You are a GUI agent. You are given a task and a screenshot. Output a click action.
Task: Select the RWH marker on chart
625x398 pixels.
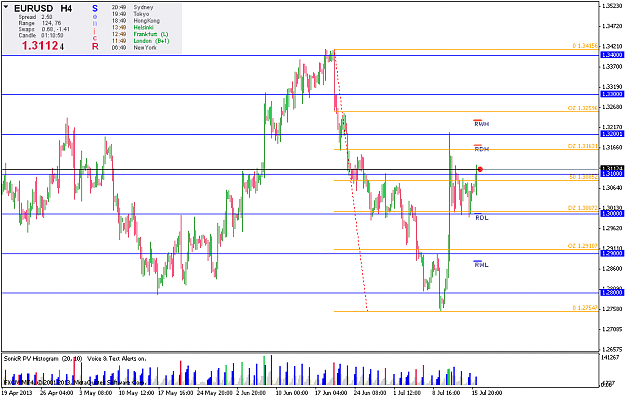pos(482,123)
